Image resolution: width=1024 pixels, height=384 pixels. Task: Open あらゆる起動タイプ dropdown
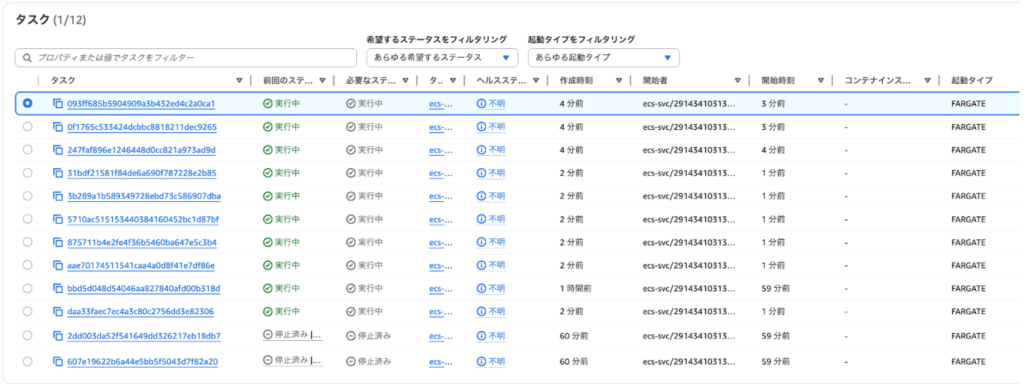pos(603,57)
